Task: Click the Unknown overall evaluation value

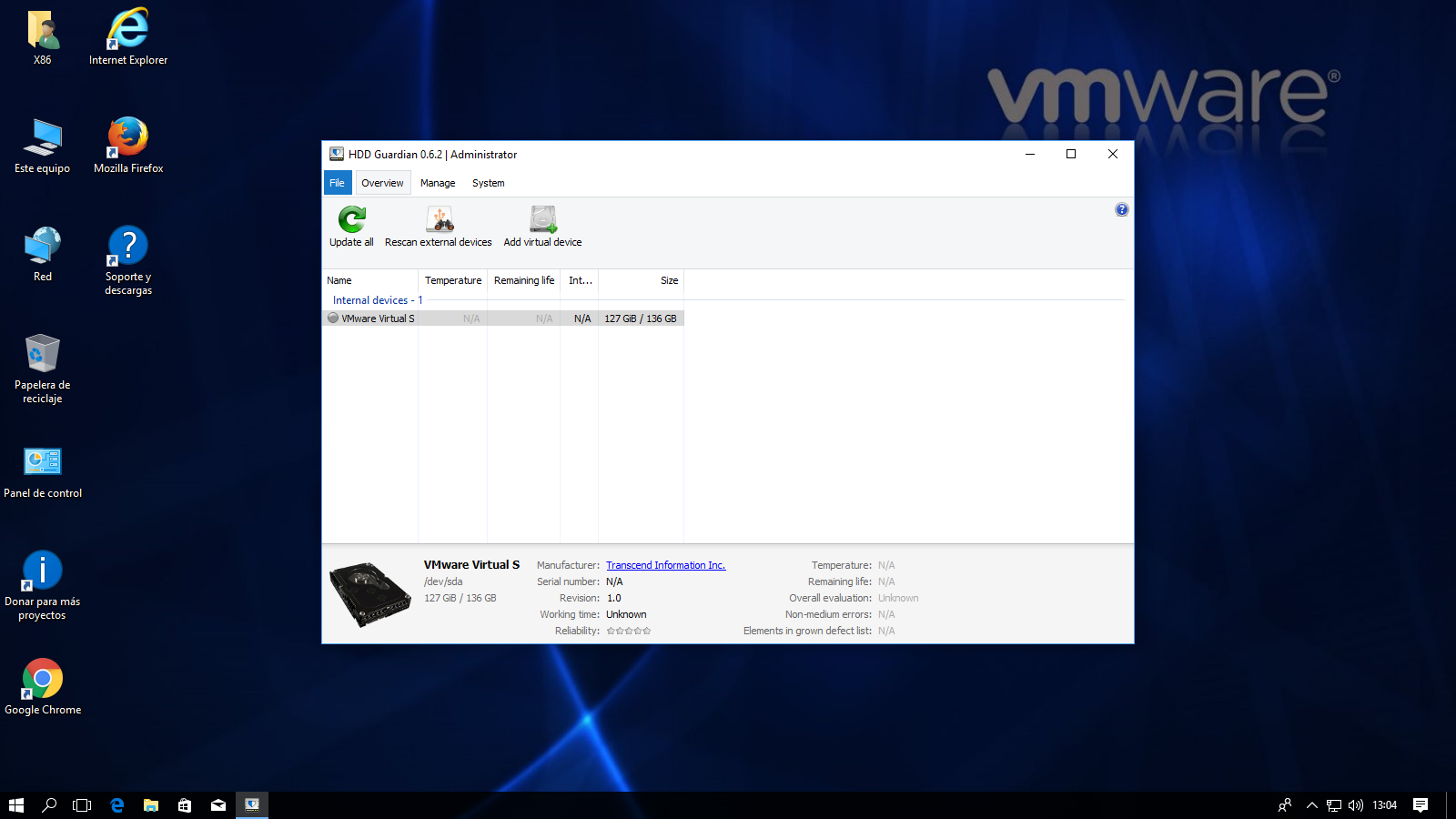Action: (x=898, y=598)
